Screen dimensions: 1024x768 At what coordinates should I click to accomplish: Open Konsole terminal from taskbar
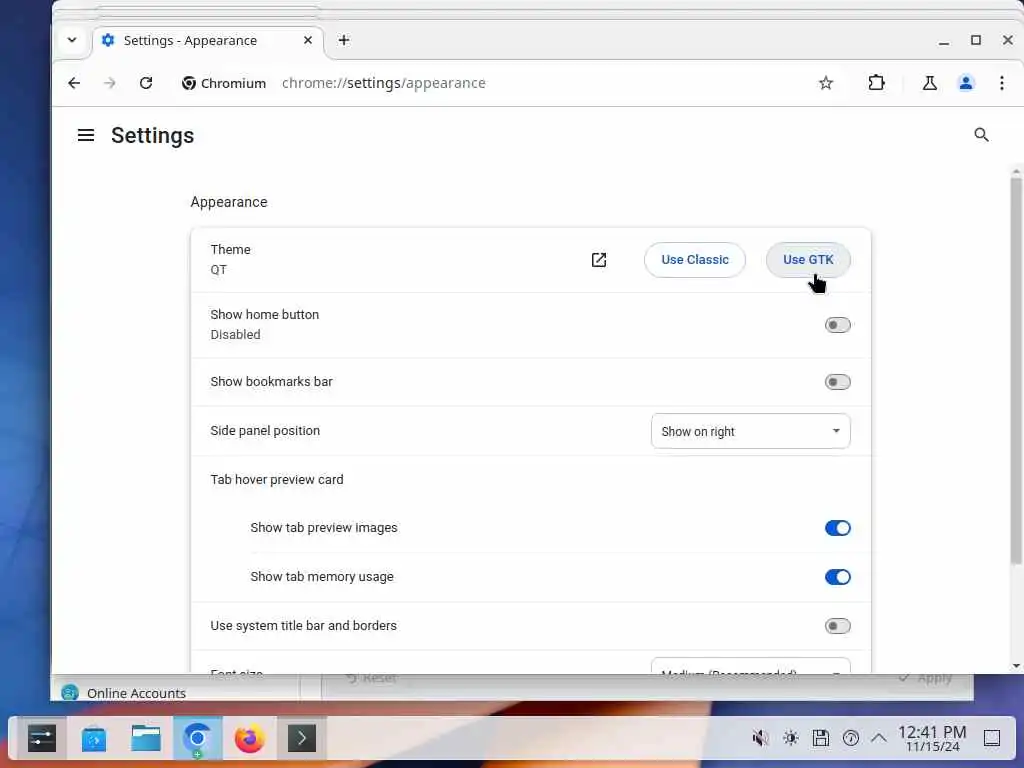(302, 739)
